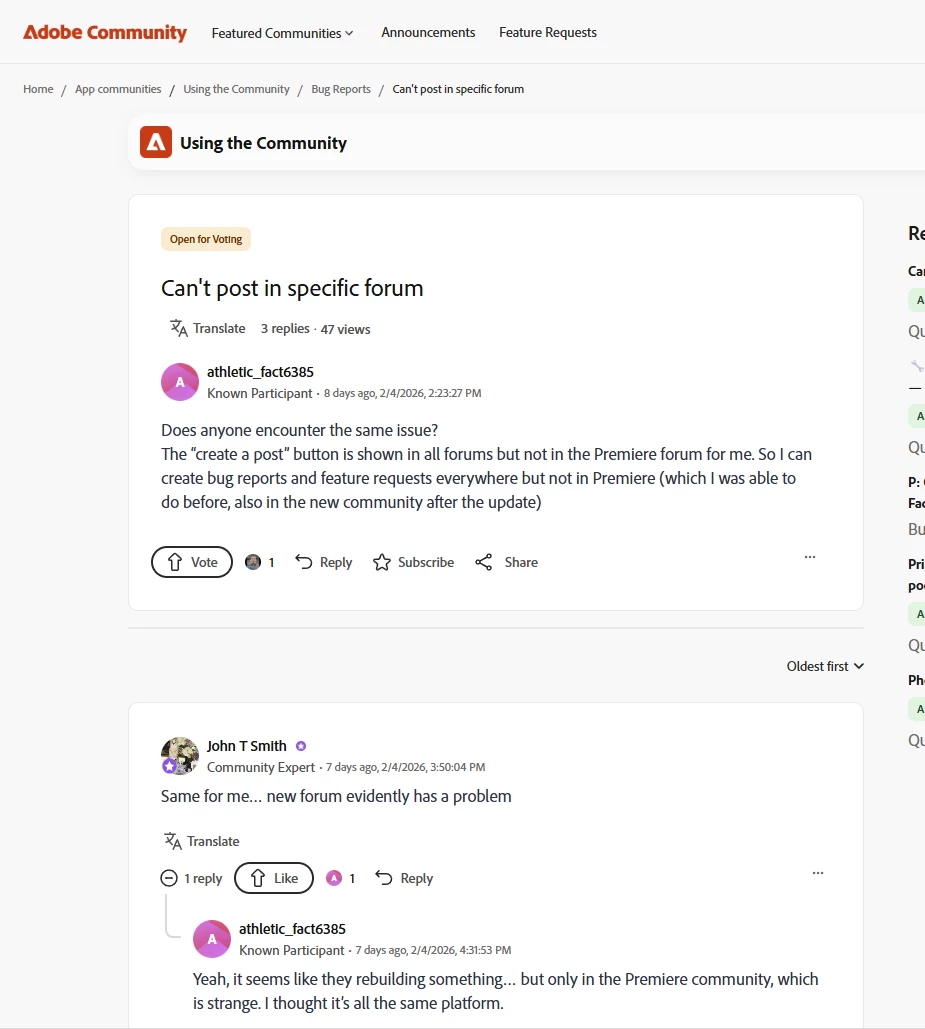Open more options on John T Smith's reply
The width and height of the screenshot is (925, 1029).
click(818, 873)
